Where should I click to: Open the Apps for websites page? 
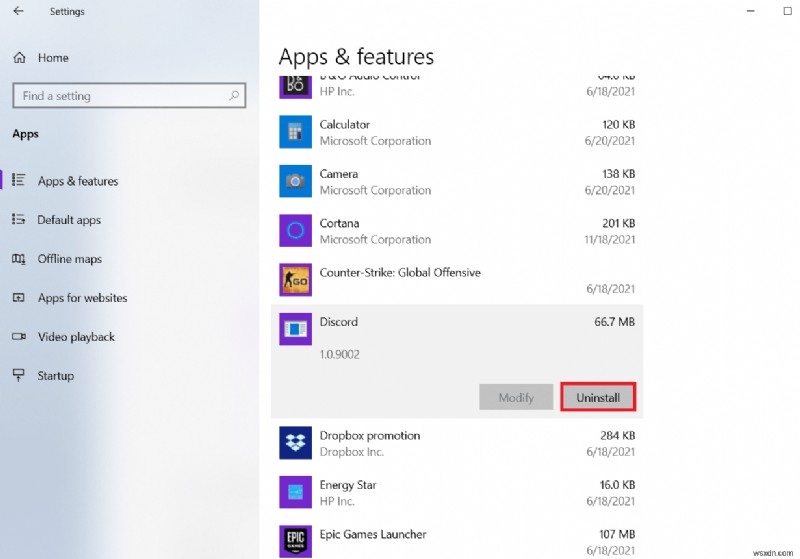[83, 298]
